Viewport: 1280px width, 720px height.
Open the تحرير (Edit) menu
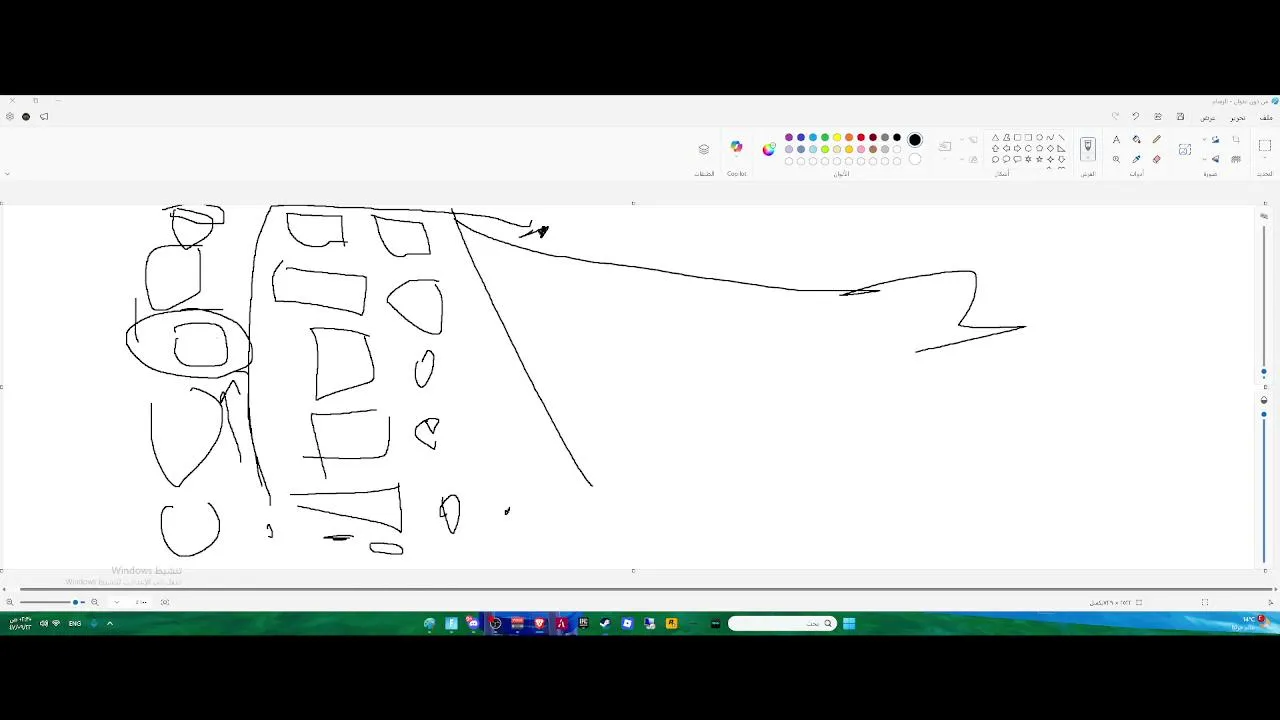point(1238,118)
